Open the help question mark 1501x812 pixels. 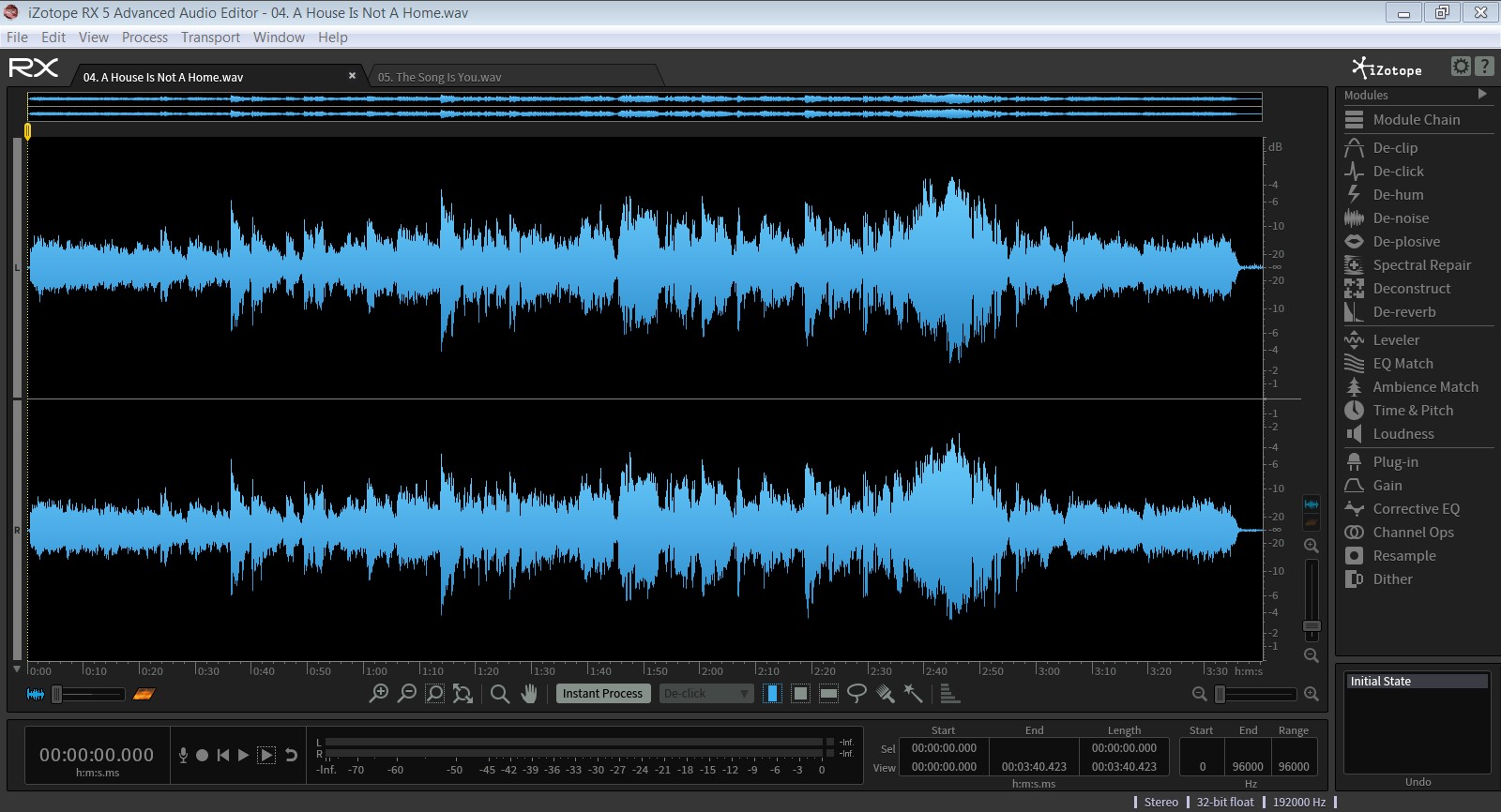[1484, 66]
